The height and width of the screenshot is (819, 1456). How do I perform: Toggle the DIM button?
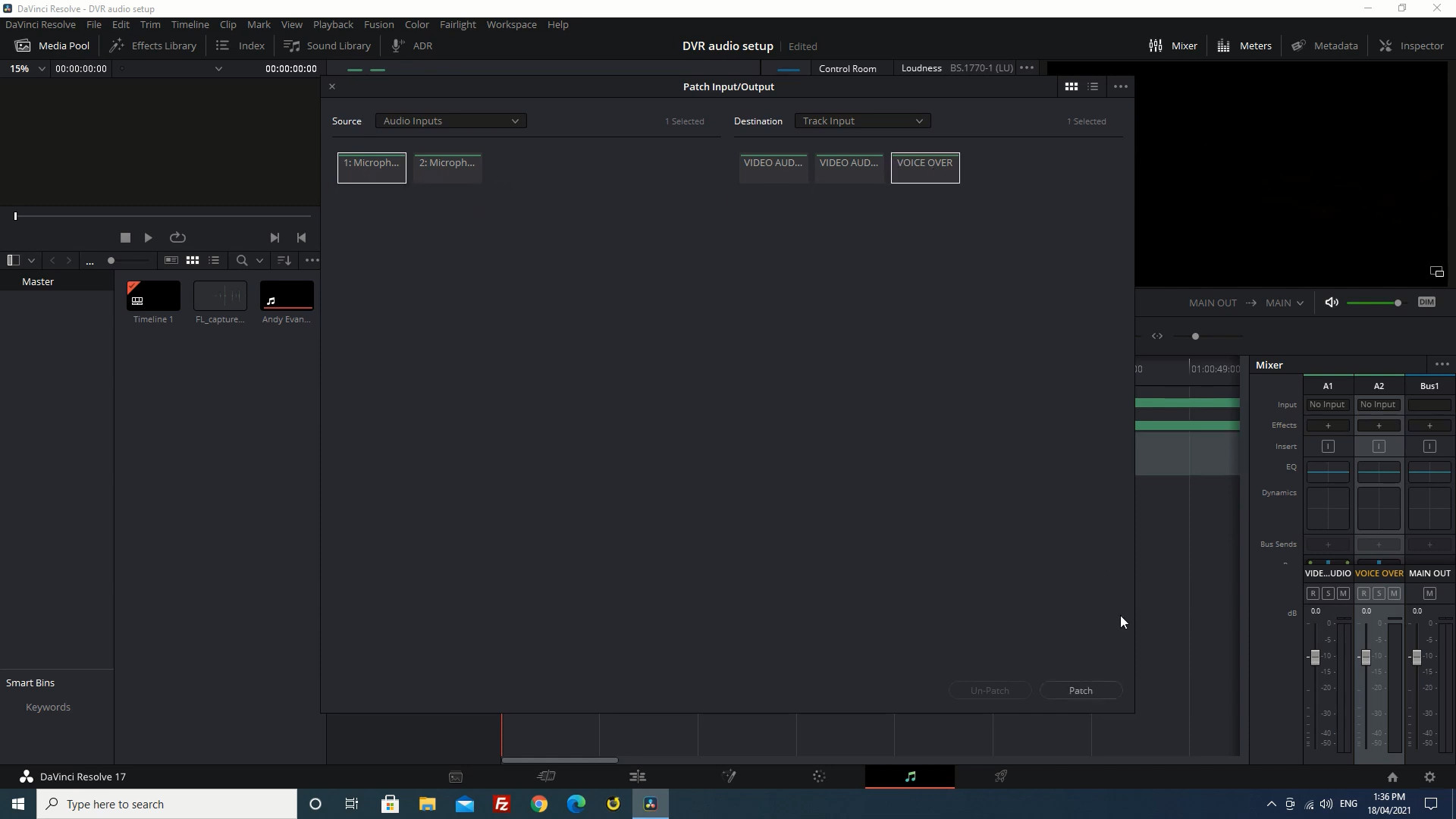1426,302
